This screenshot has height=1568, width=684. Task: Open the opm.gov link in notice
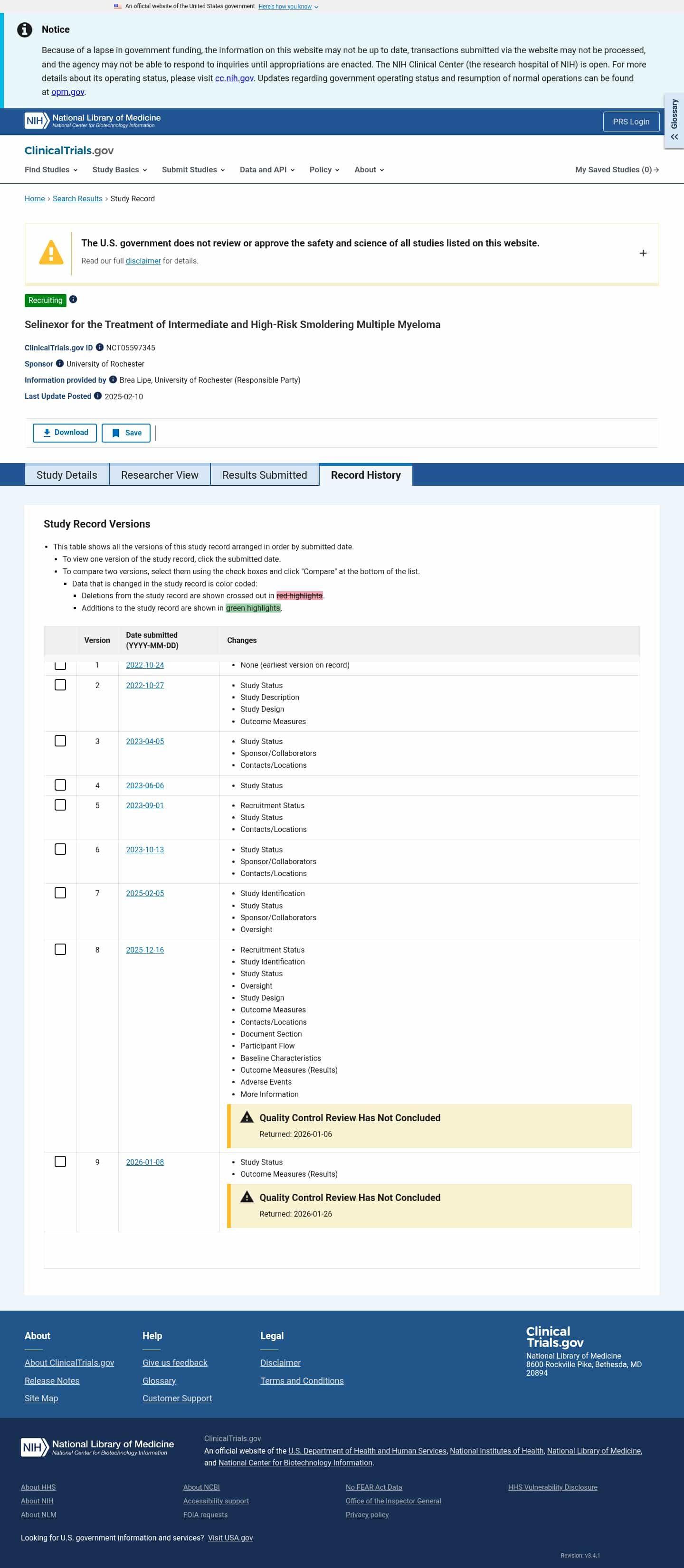click(x=67, y=92)
